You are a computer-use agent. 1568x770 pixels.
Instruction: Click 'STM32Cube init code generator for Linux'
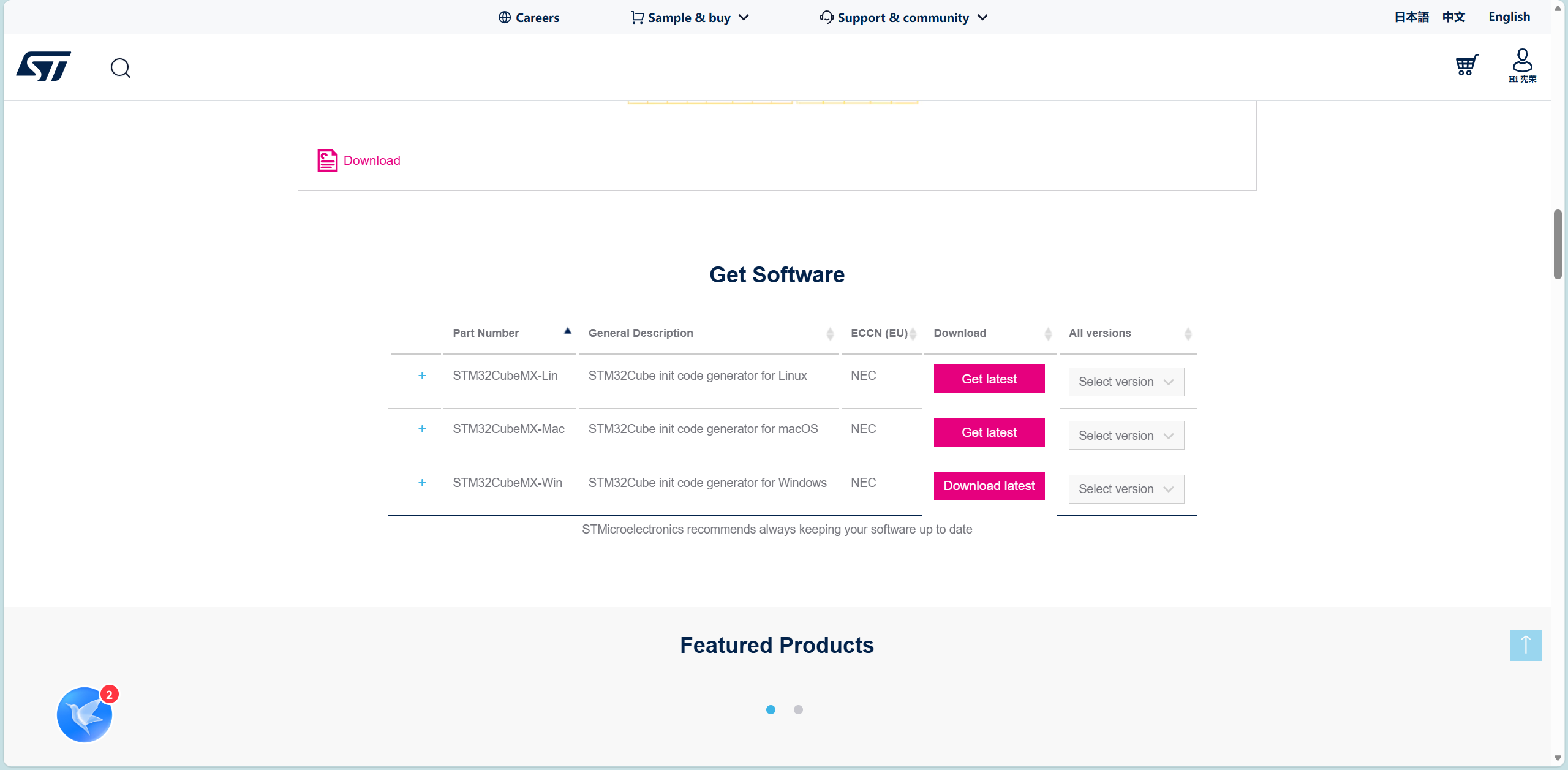tap(698, 376)
